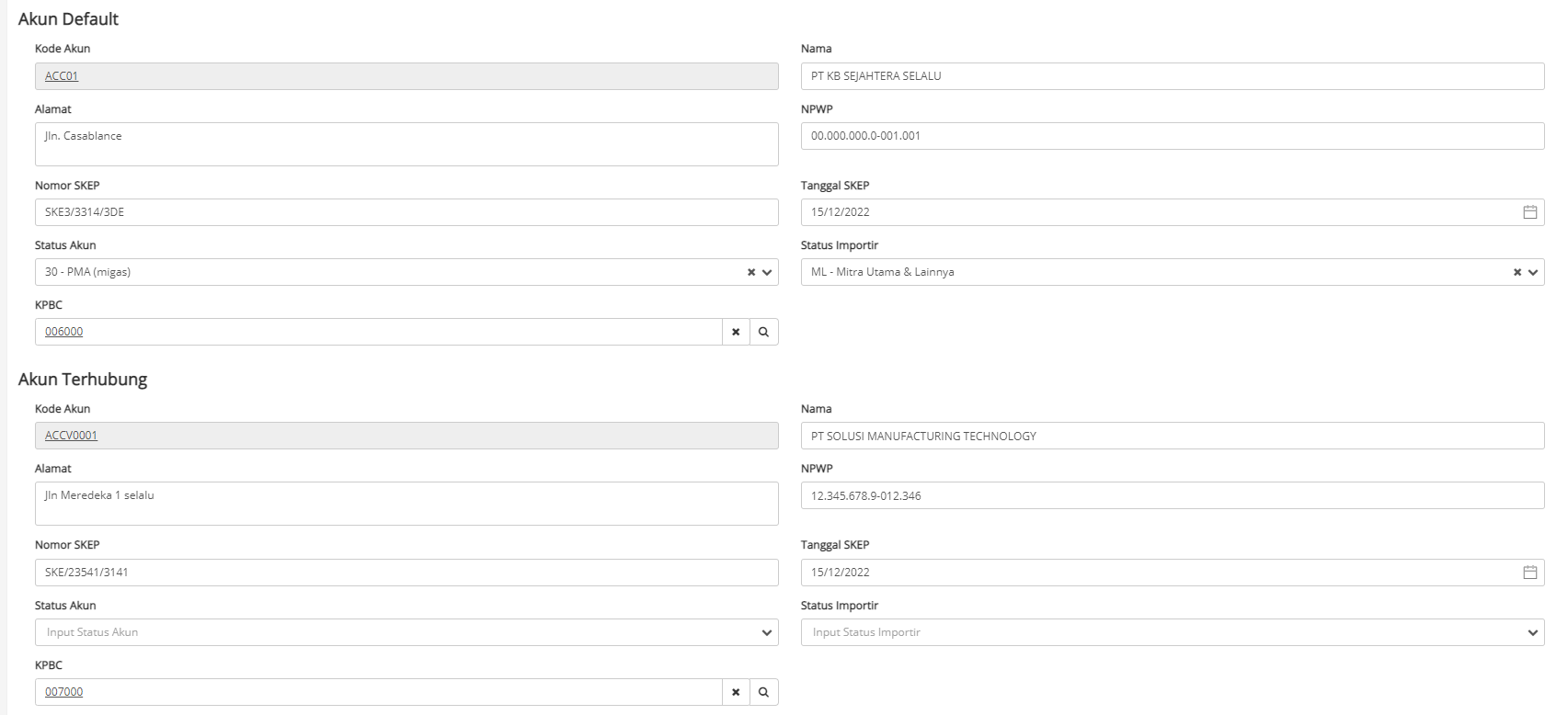Open the empty 'Input Status Akun' dropdown

[x=406, y=632]
